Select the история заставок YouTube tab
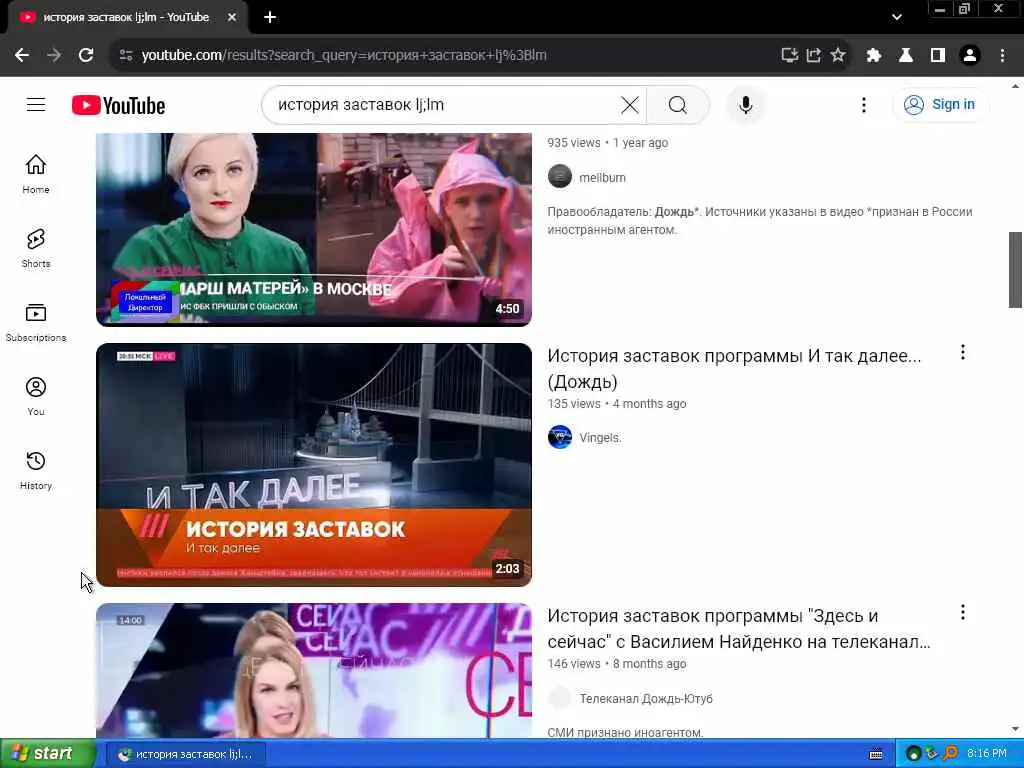This screenshot has height=768, width=1024. [126, 17]
